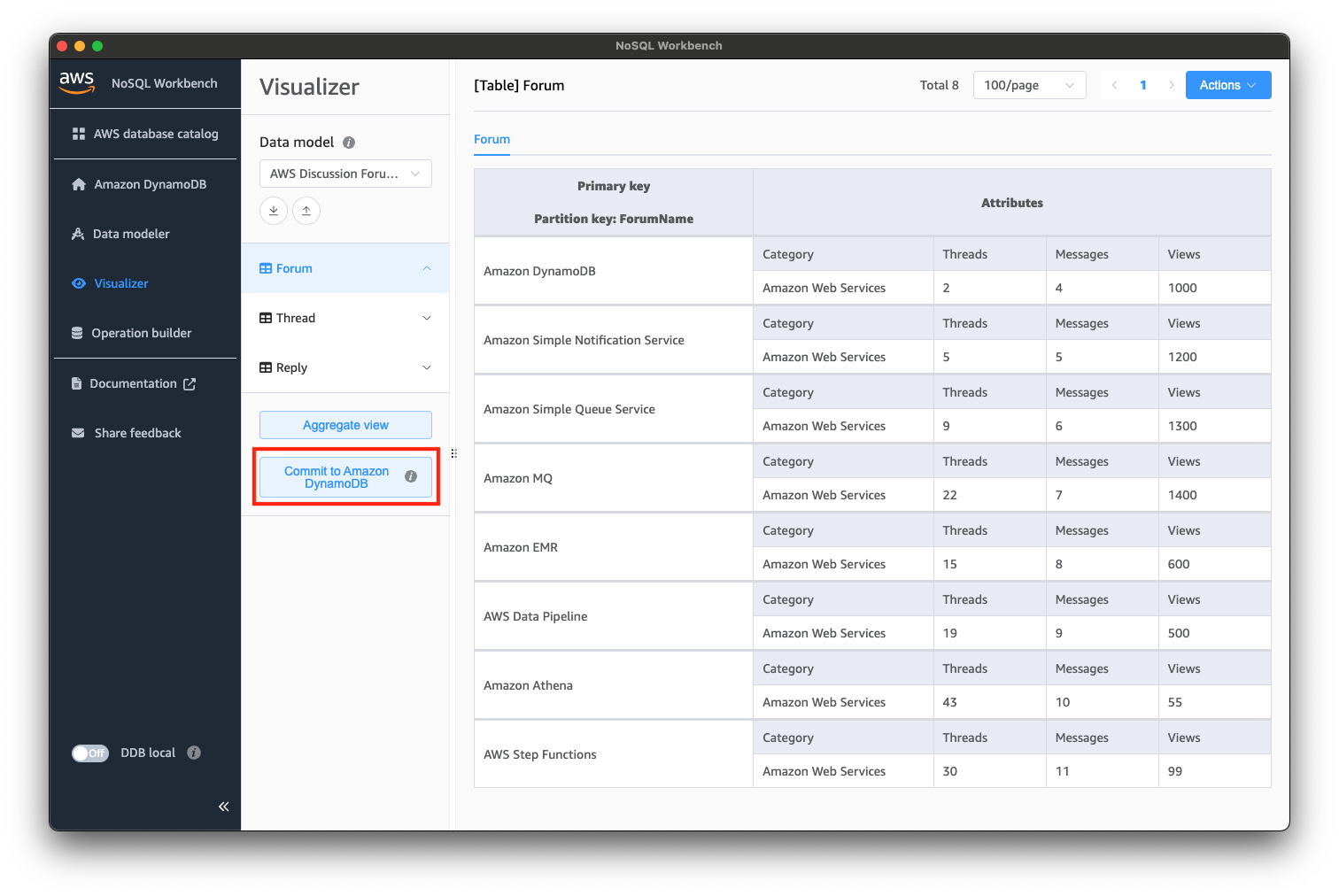
Task: Click the Visualizer eye icon
Action: (x=79, y=283)
